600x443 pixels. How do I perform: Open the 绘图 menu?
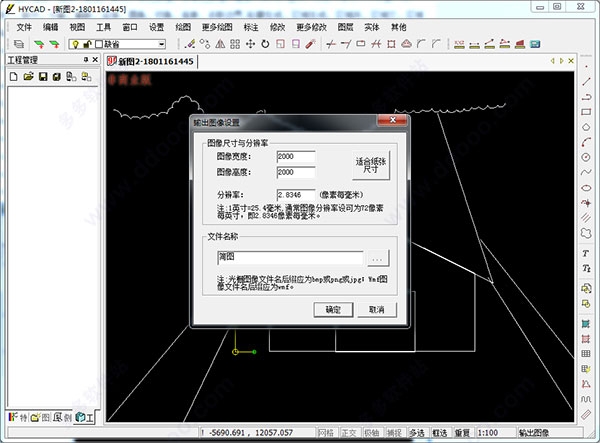pyautogui.click(x=183, y=27)
